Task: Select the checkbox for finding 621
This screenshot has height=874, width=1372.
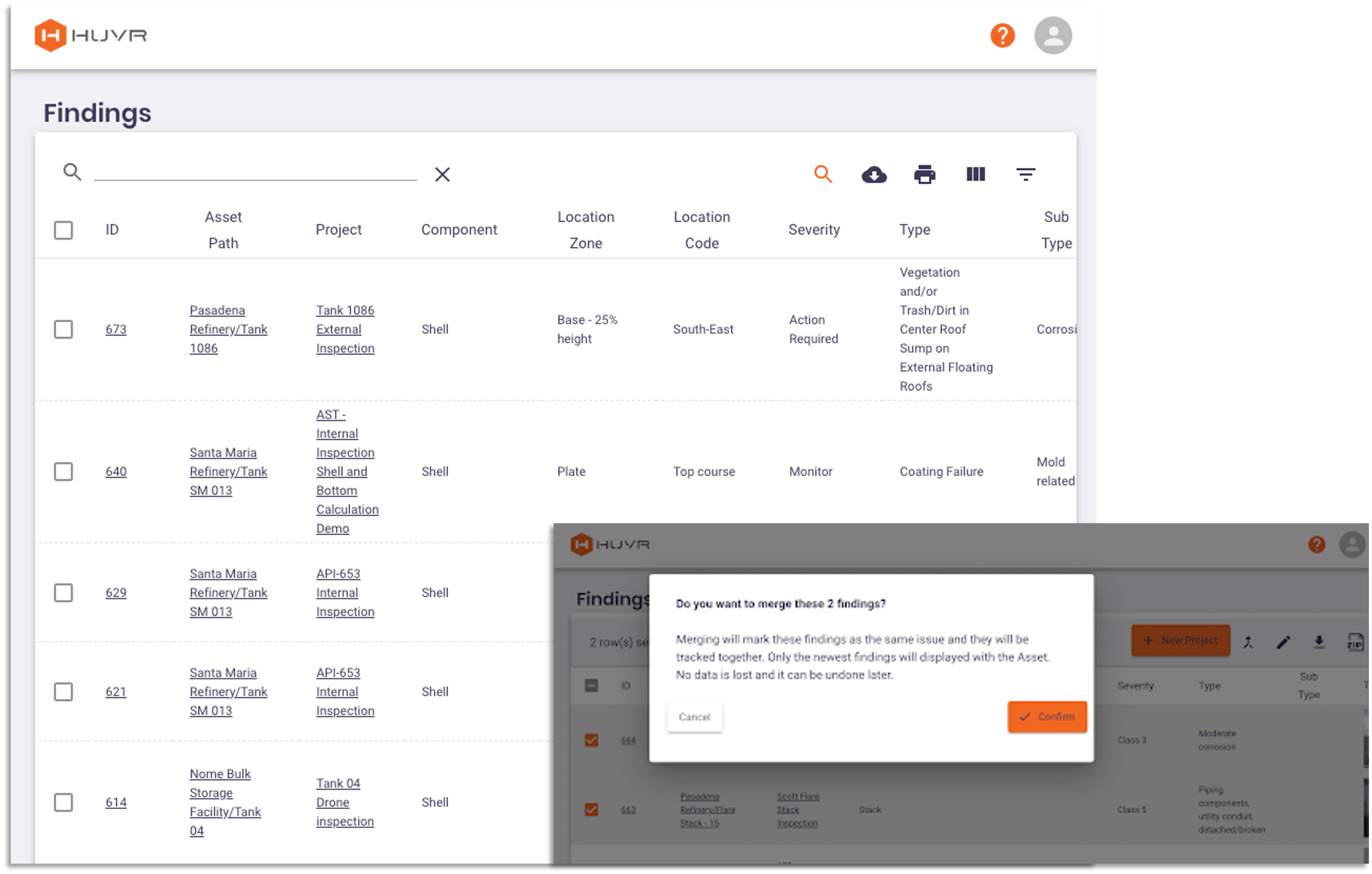Action: point(63,692)
